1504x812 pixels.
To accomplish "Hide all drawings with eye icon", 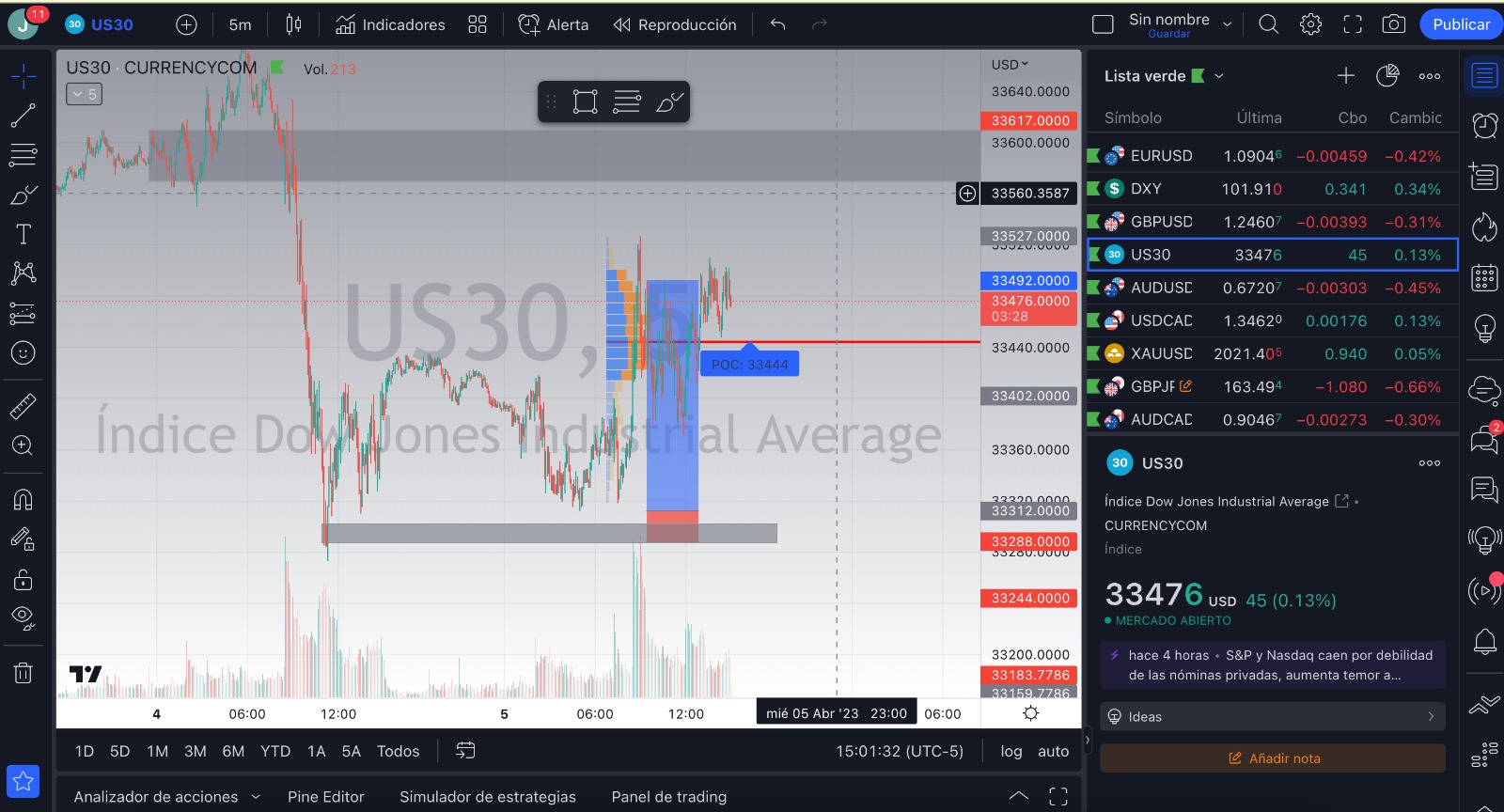I will pyautogui.click(x=23, y=618).
